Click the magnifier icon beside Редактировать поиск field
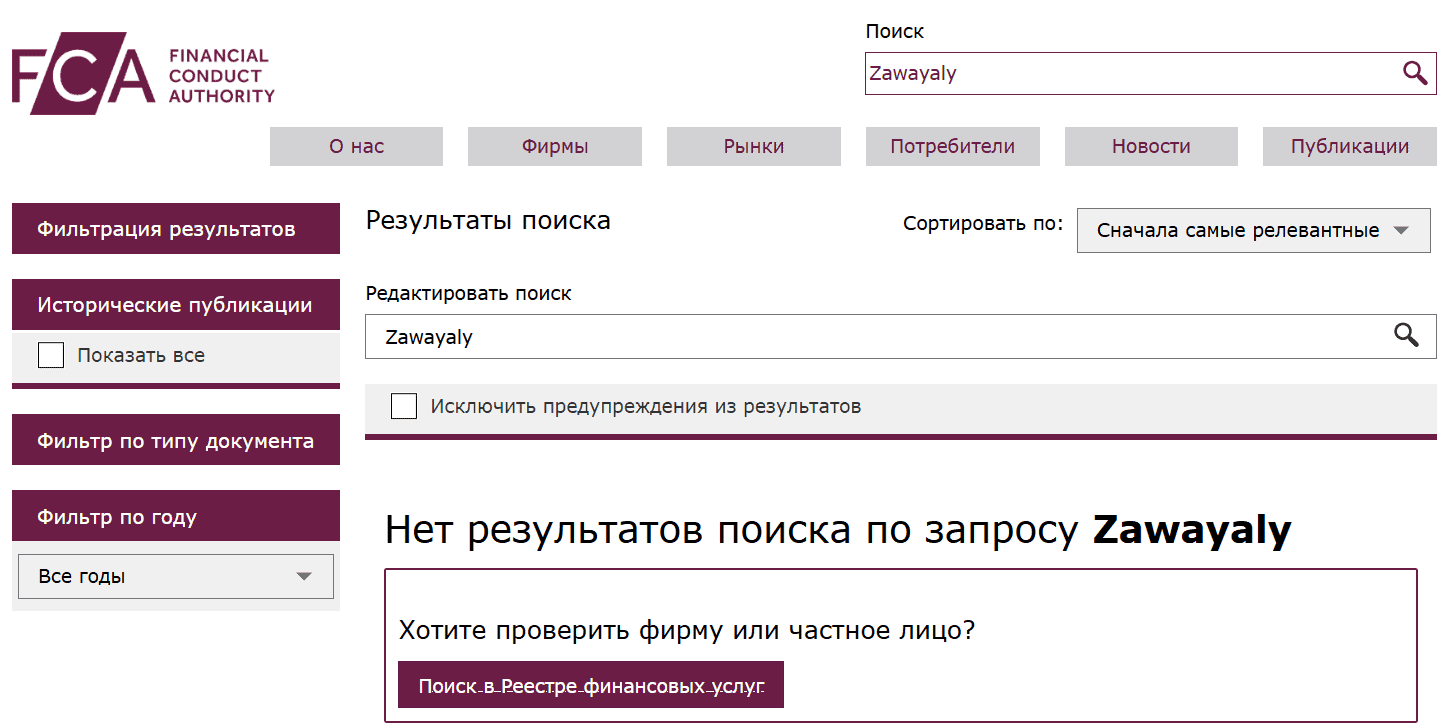Viewport: 1452px width, 728px height. point(1407,336)
